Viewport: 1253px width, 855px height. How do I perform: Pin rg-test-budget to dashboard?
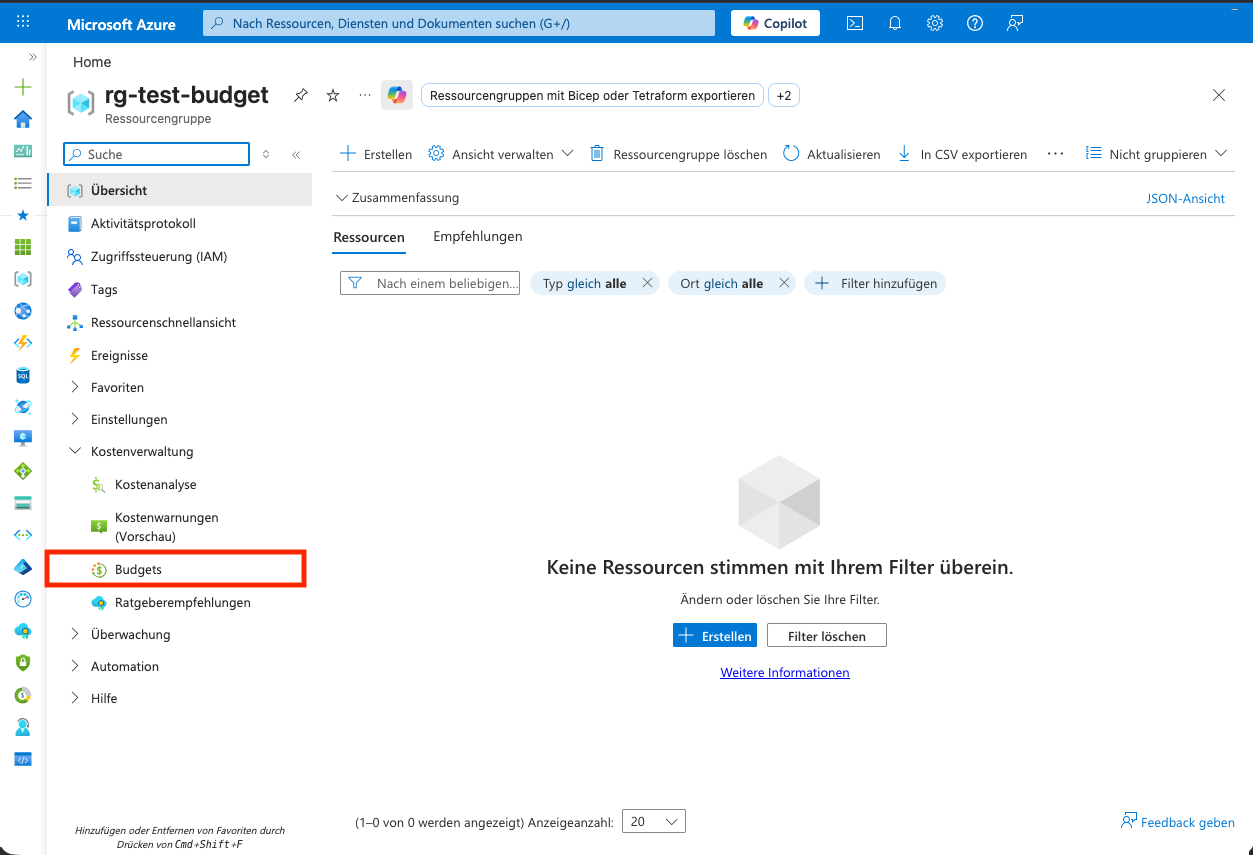click(300, 95)
